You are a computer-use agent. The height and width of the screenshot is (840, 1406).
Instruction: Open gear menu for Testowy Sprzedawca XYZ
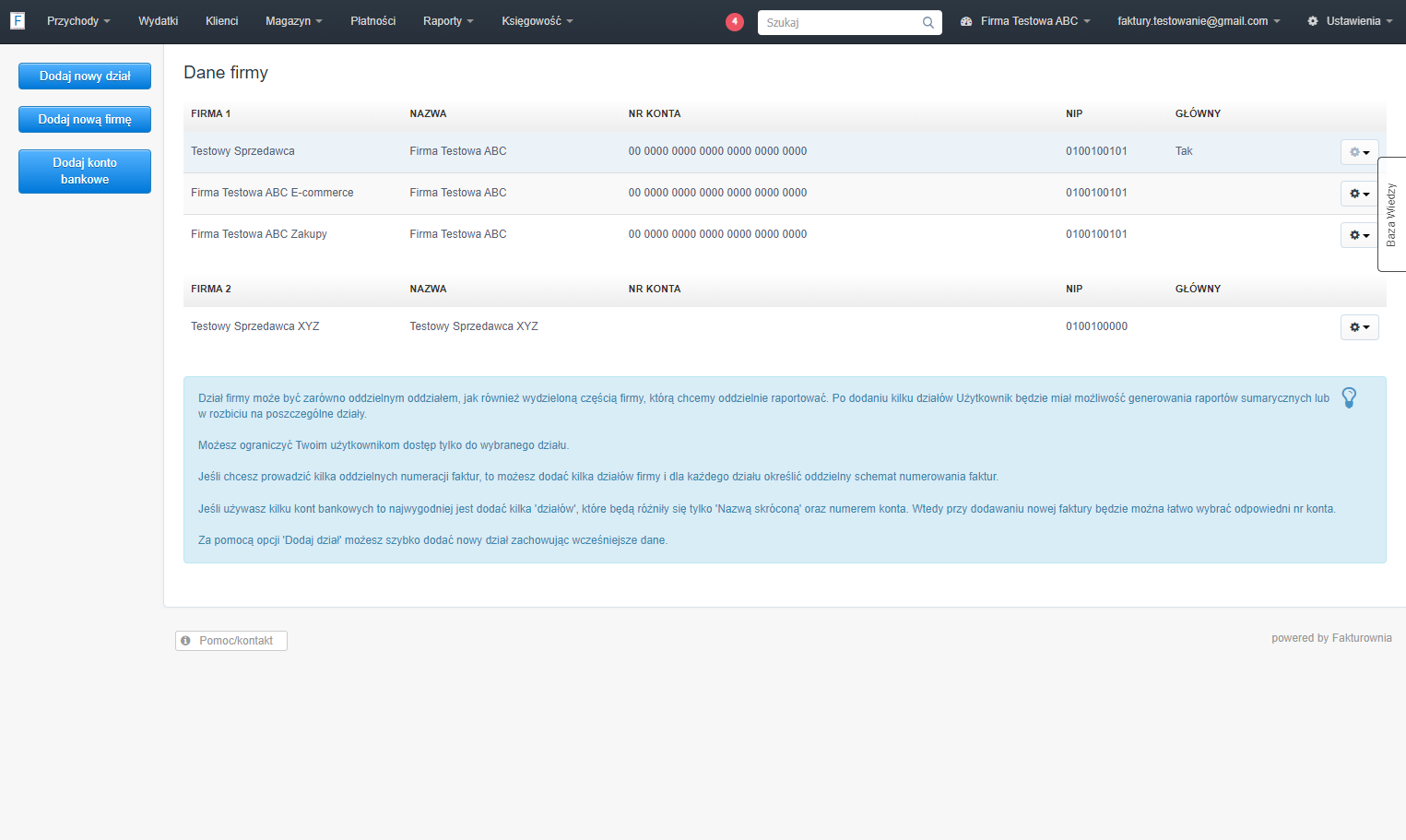click(1359, 327)
